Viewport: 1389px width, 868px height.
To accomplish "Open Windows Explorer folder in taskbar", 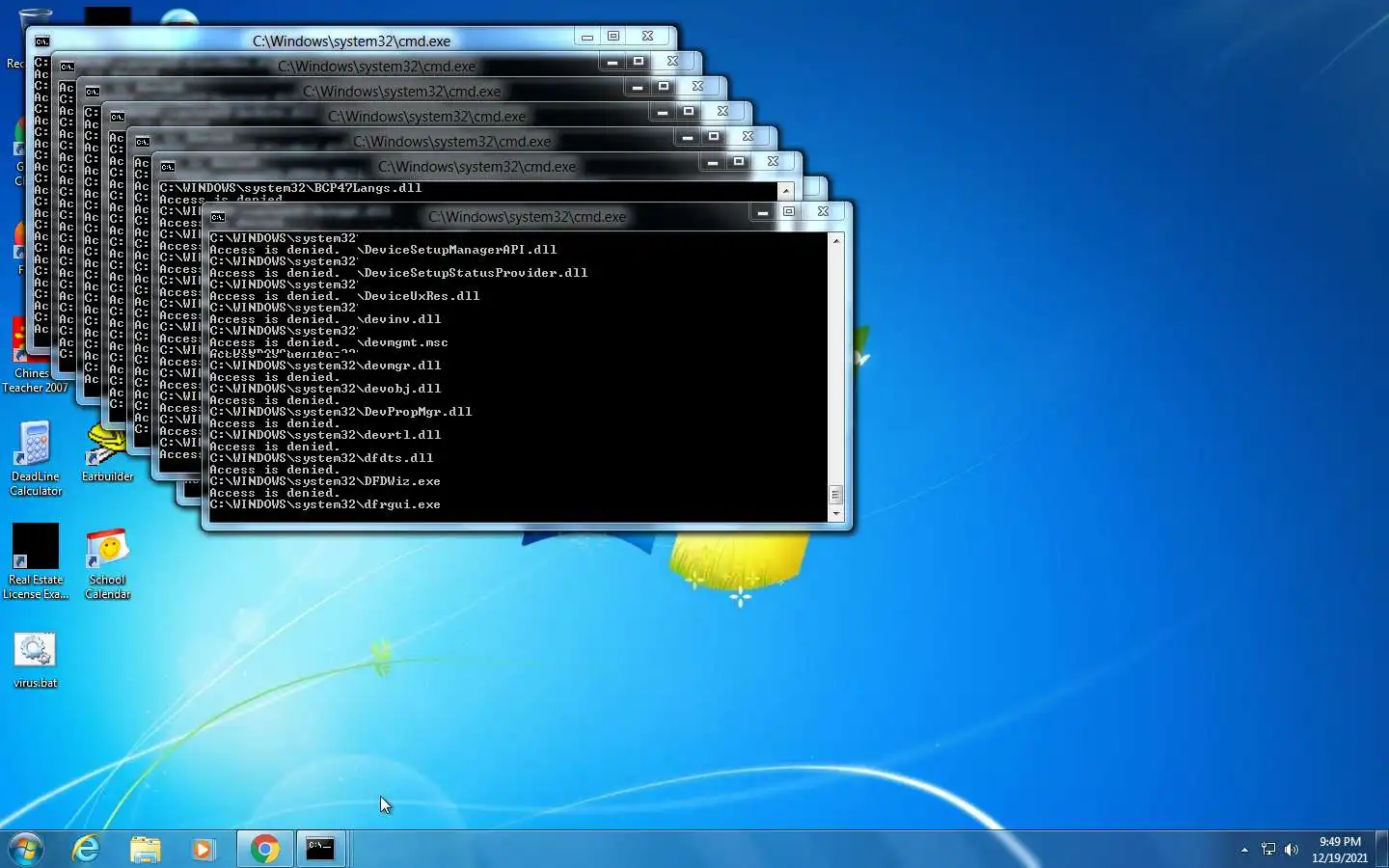I will coord(146,849).
